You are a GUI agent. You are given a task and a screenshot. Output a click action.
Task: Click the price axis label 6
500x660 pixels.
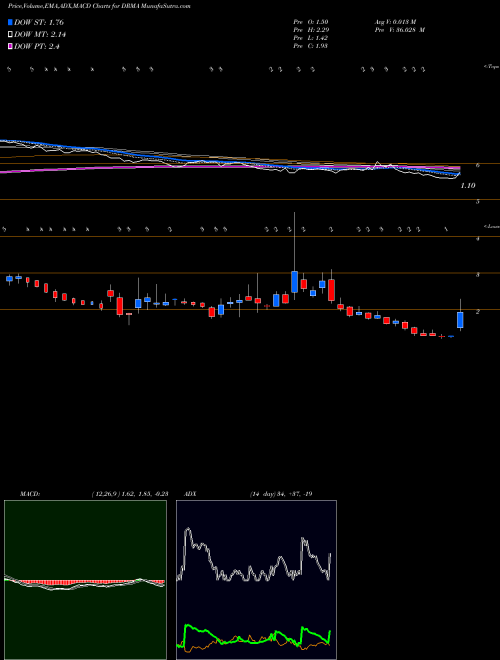pyautogui.click(x=478, y=165)
